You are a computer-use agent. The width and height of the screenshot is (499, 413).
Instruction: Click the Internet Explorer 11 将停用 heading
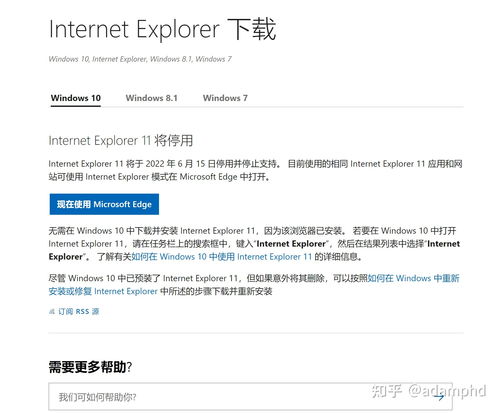121,140
